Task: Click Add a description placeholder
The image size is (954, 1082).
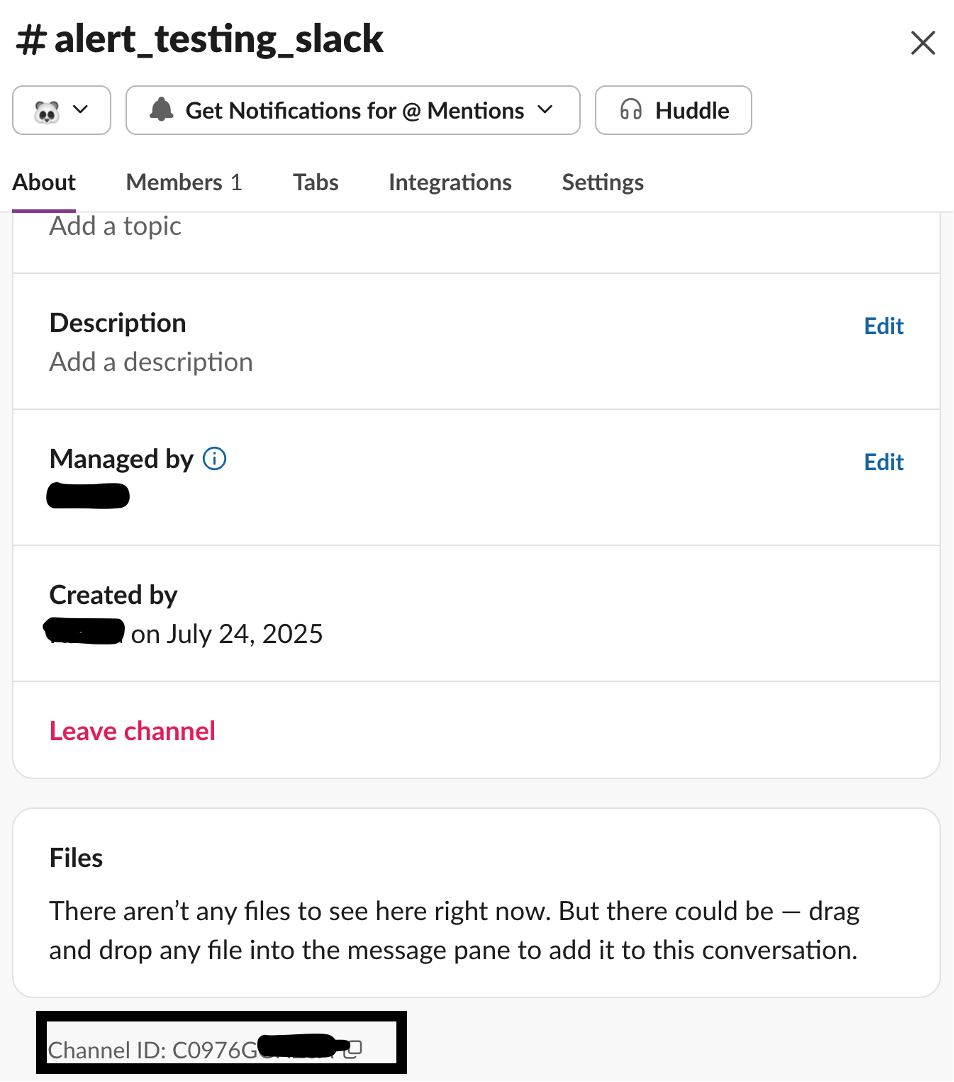Action: (x=151, y=362)
